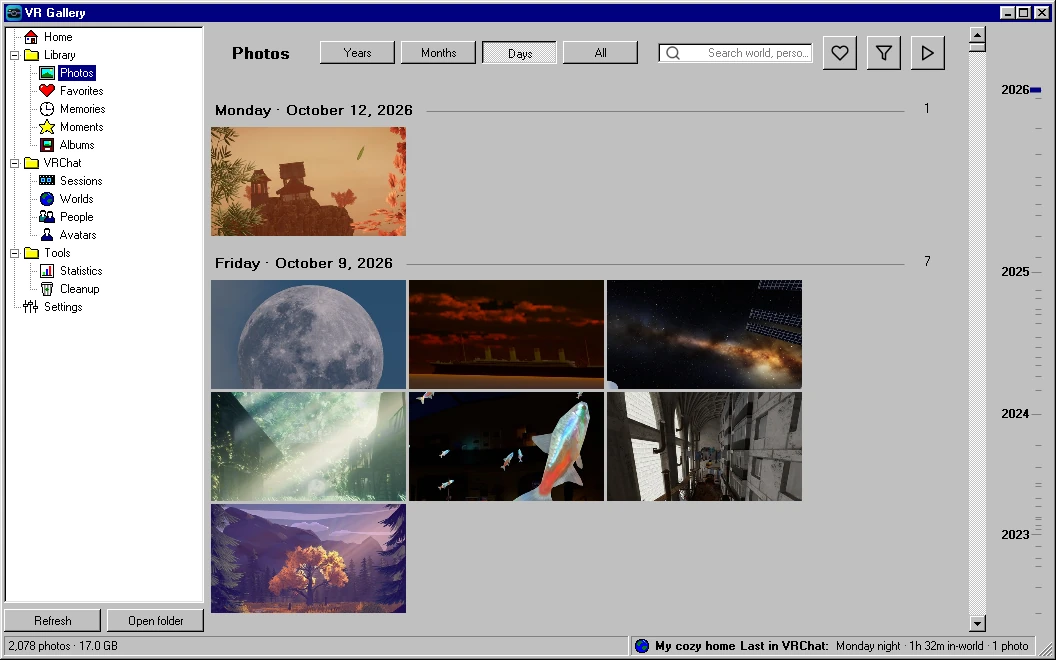Start slideshow with the play button
This screenshot has height=660, width=1056.
[927, 53]
